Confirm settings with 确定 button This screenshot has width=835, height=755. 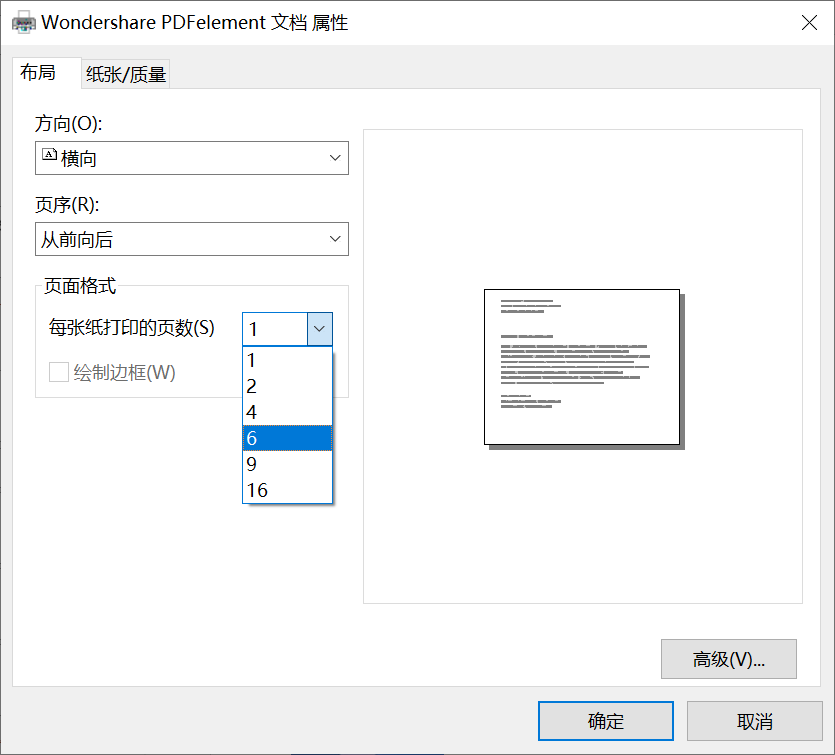click(x=605, y=720)
